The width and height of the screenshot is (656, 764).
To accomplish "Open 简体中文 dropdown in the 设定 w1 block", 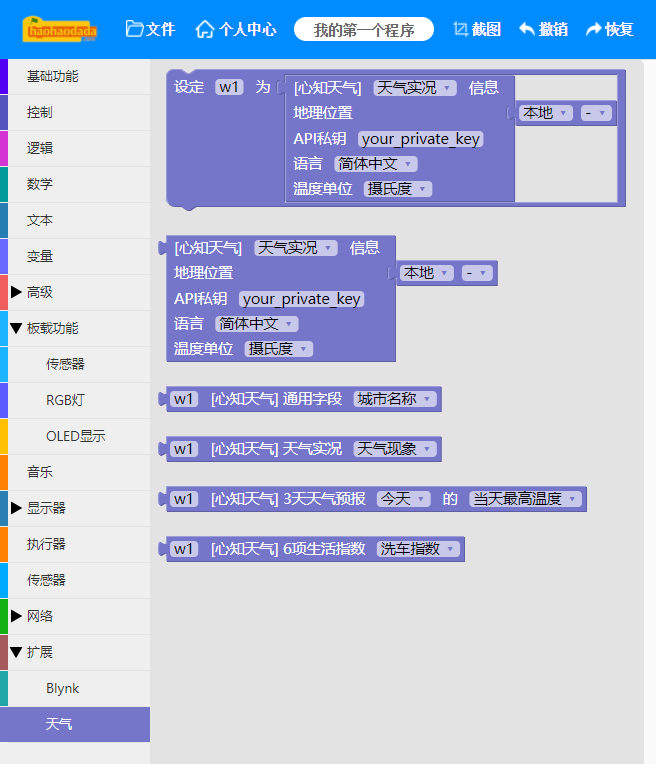I will point(376,164).
